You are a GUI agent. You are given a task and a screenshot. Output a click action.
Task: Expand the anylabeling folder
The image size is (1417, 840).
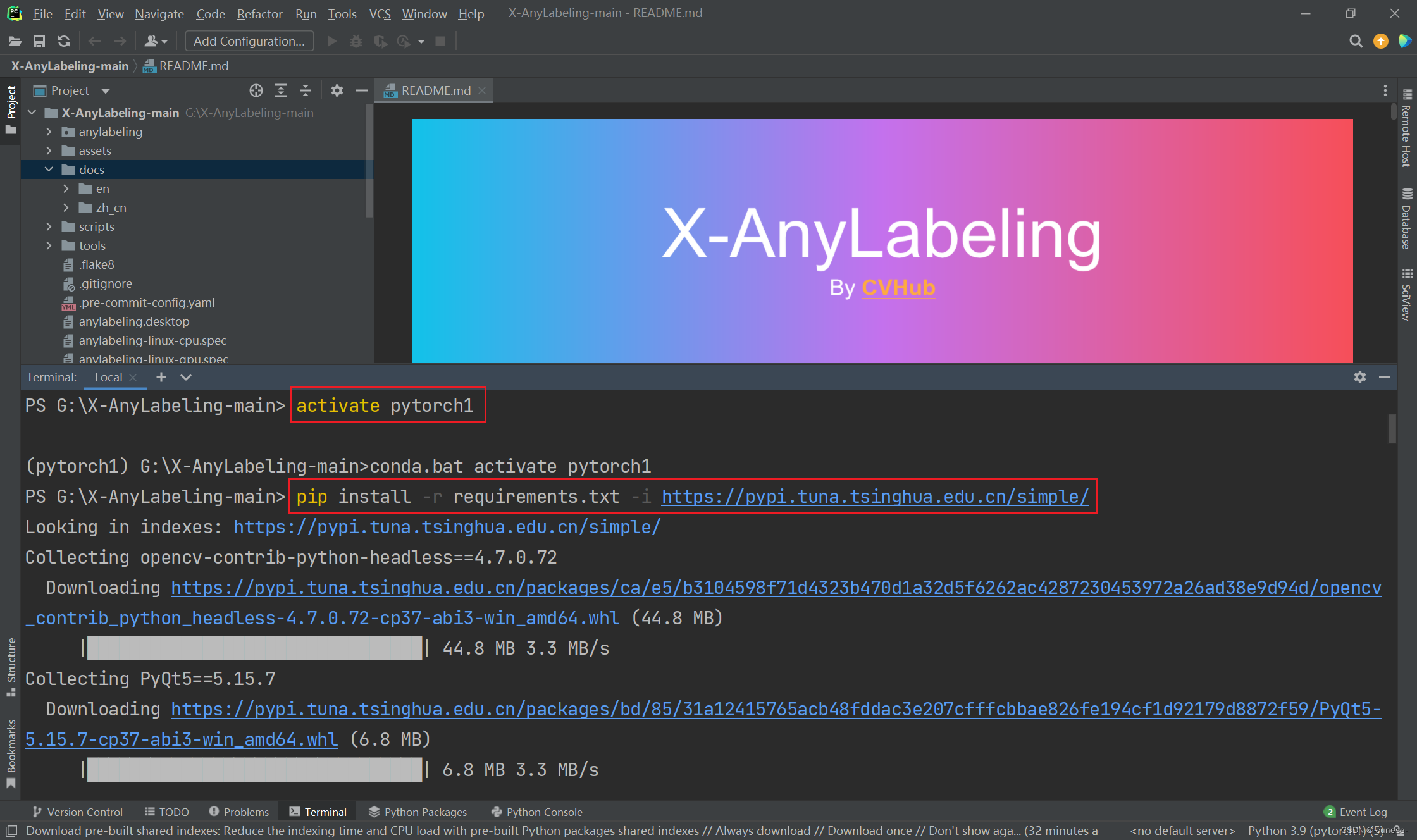pyautogui.click(x=49, y=132)
